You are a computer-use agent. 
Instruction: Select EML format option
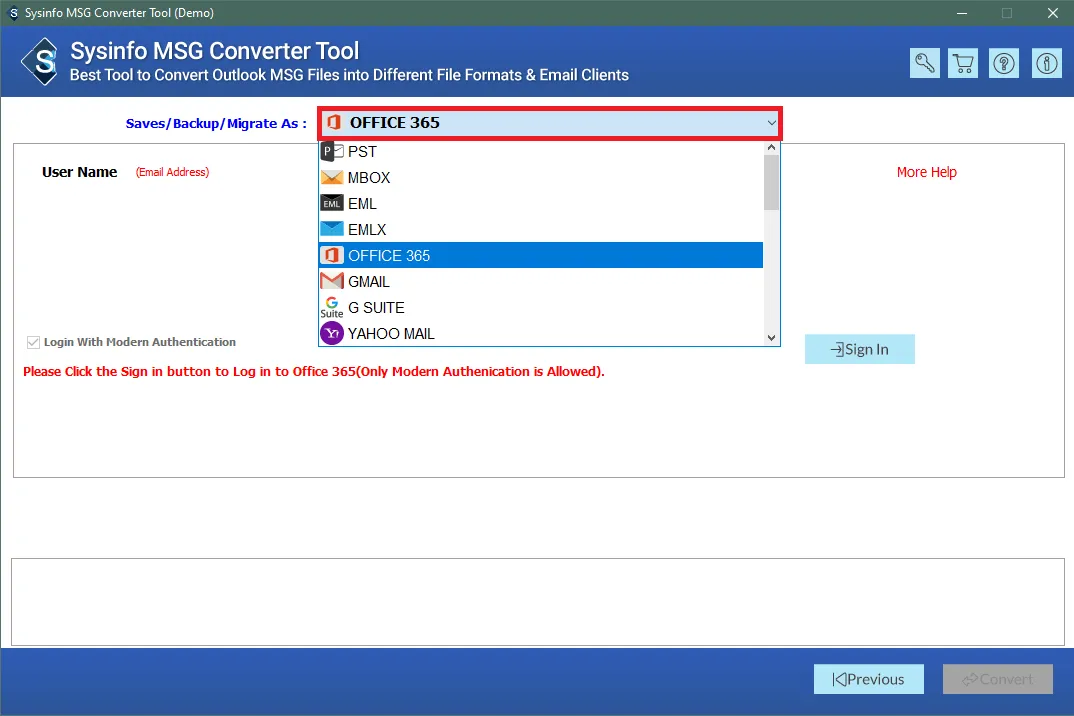point(362,204)
